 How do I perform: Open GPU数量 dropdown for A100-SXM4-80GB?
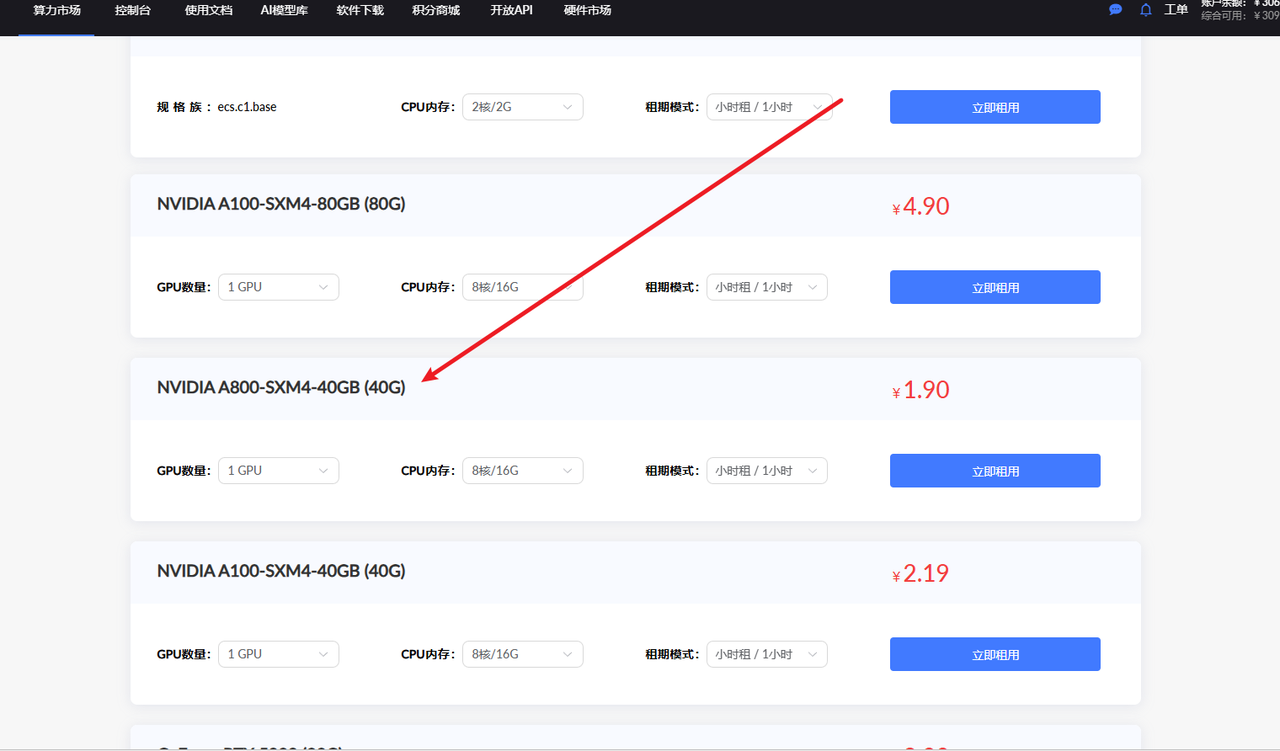click(278, 287)
